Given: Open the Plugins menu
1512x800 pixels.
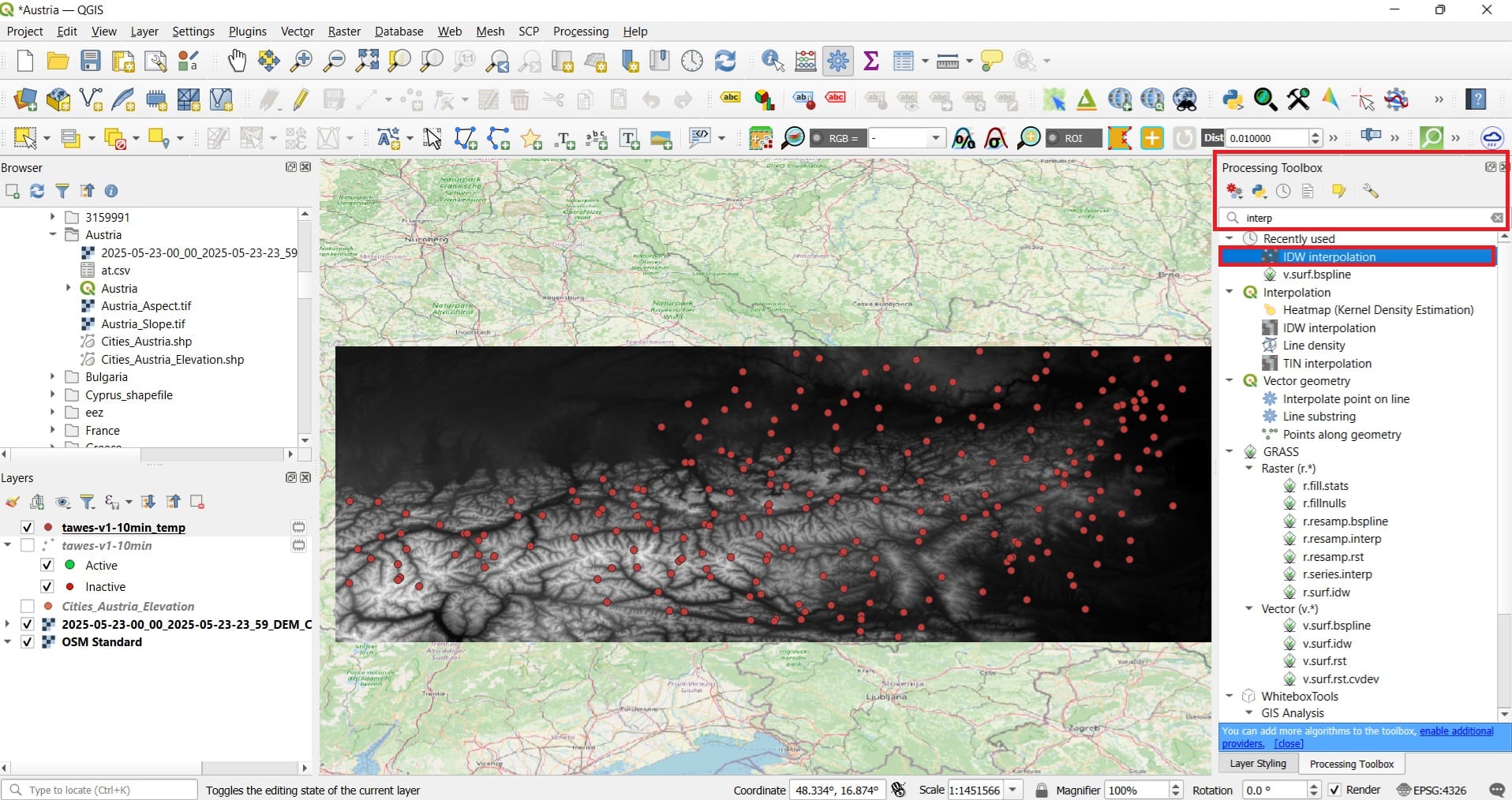Looking at the screenshot, I should tap(248, 32).
